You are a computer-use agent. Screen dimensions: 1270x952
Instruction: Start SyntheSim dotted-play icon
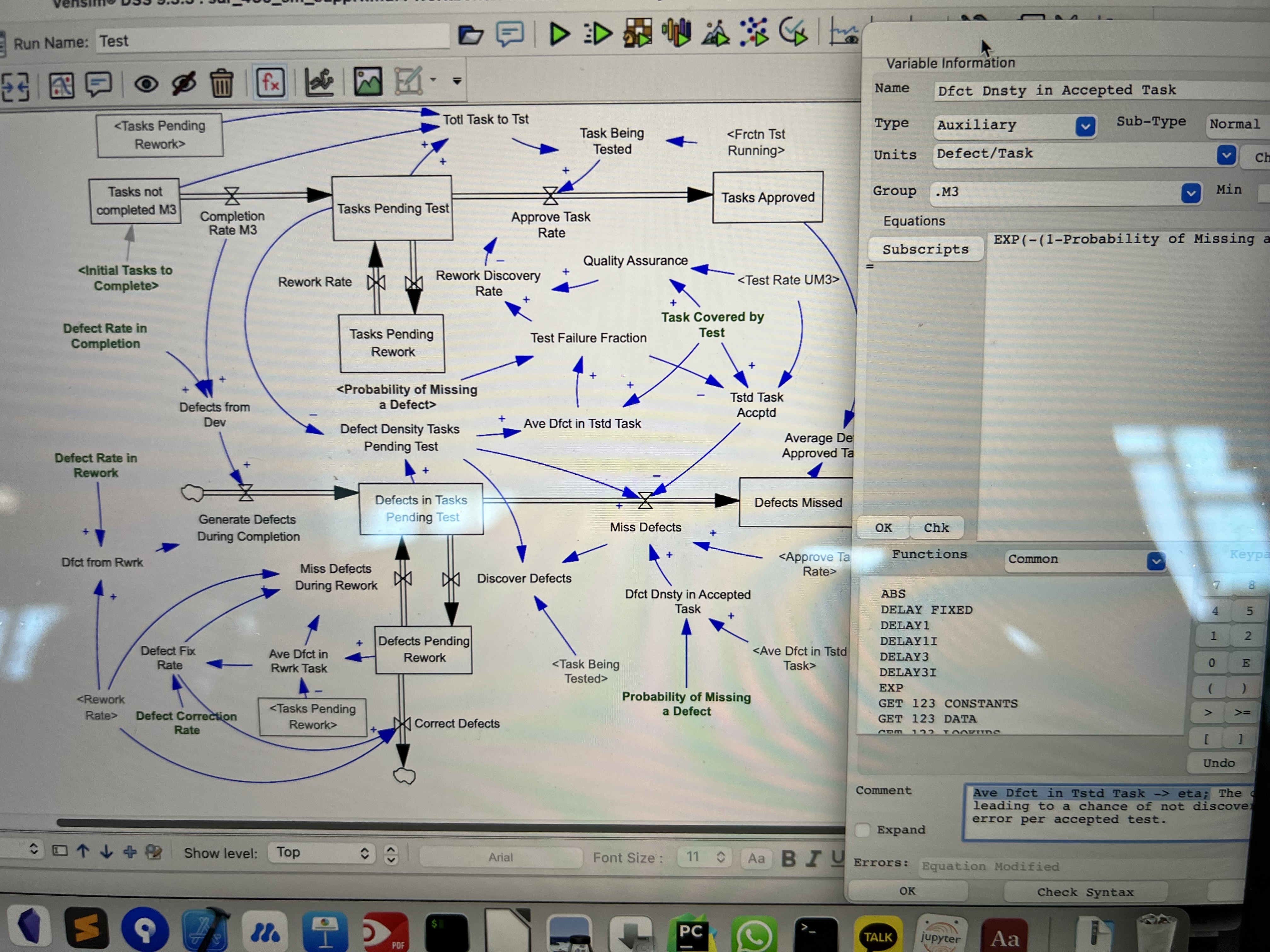click(x=598, y=34)
